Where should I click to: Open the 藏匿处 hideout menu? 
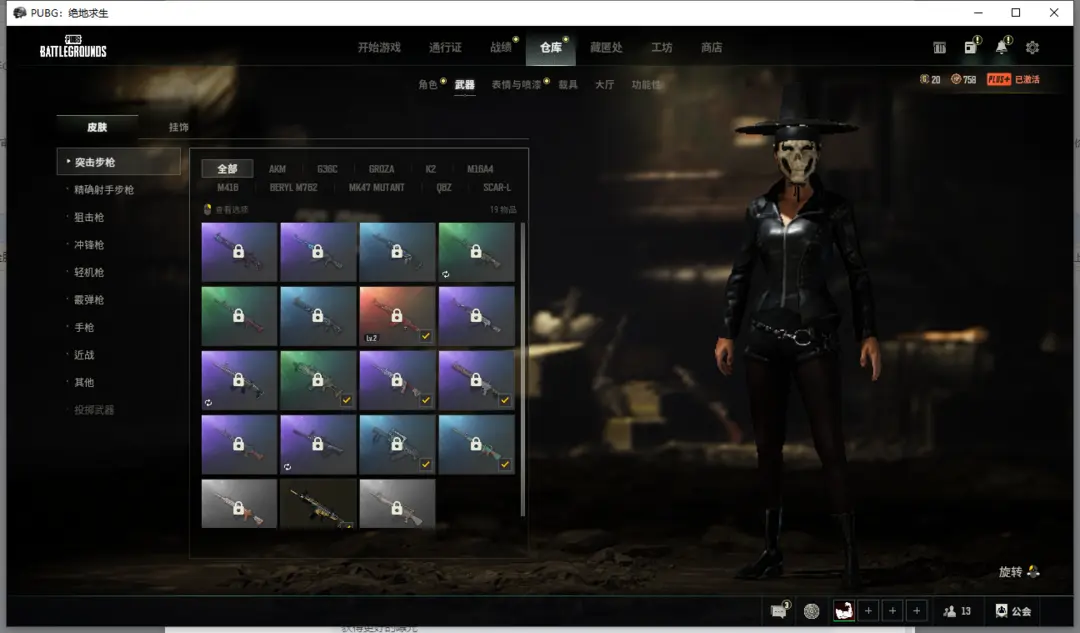pyautogui.click(x=606, y=48)
